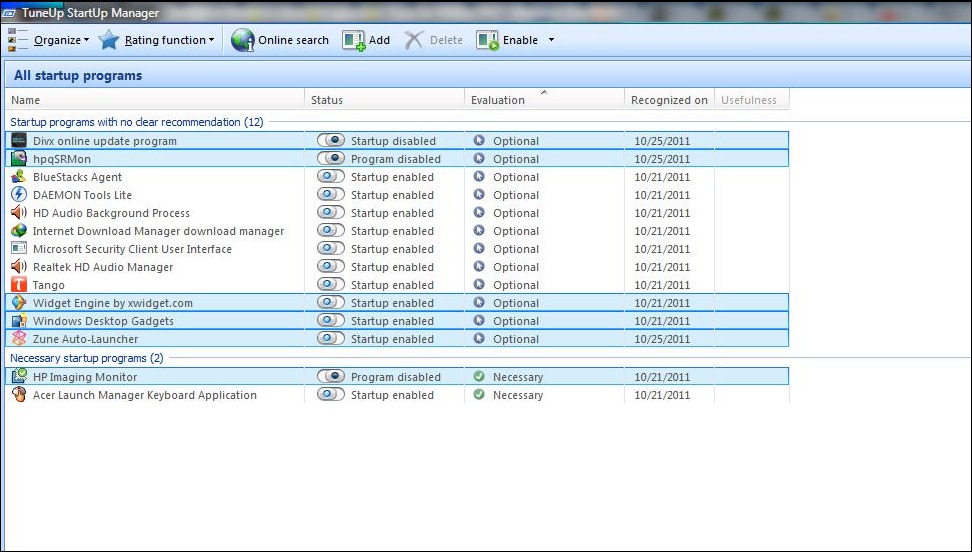Click the Necessary green check for HP Imaging Monitor

[479, 376]
